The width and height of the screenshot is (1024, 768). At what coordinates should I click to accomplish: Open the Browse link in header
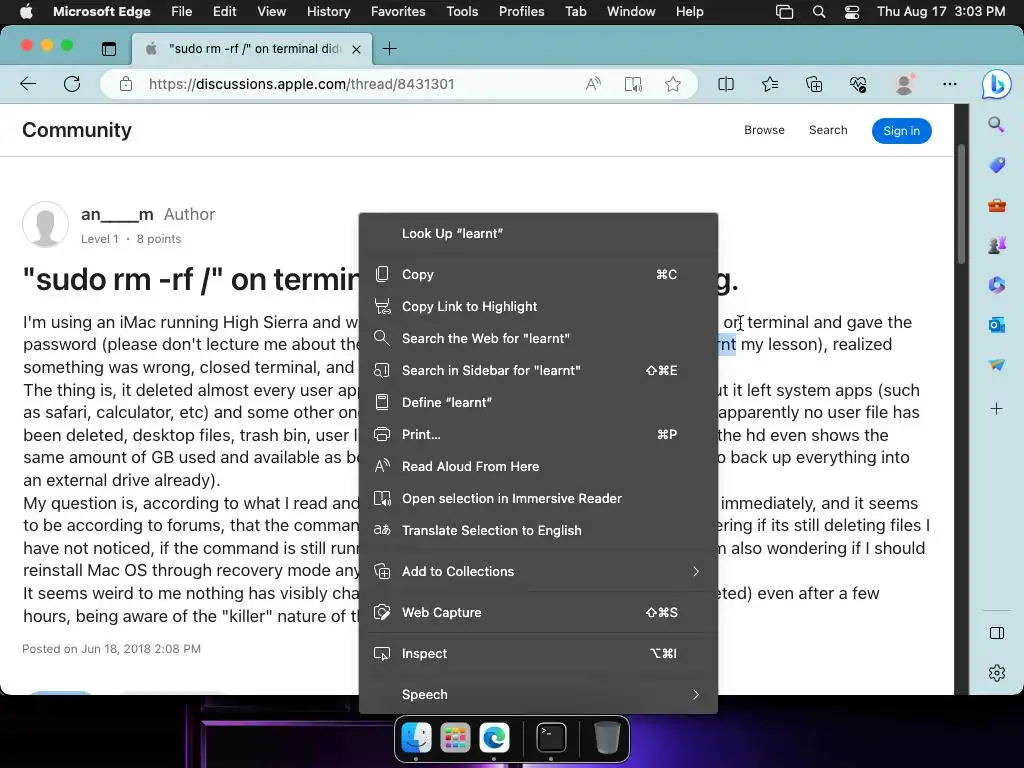coord(764,130)
